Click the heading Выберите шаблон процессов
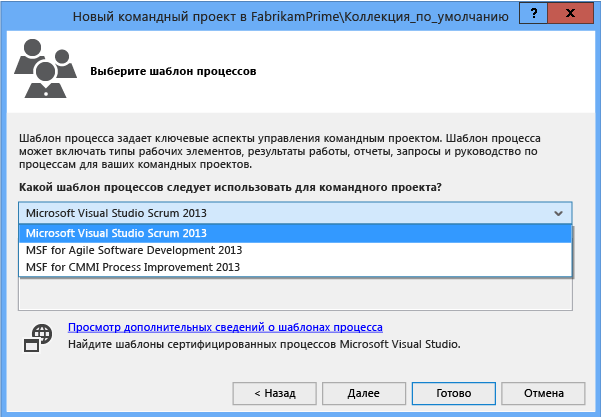Viewport: 601px width, 417px height. click(173, 71)
